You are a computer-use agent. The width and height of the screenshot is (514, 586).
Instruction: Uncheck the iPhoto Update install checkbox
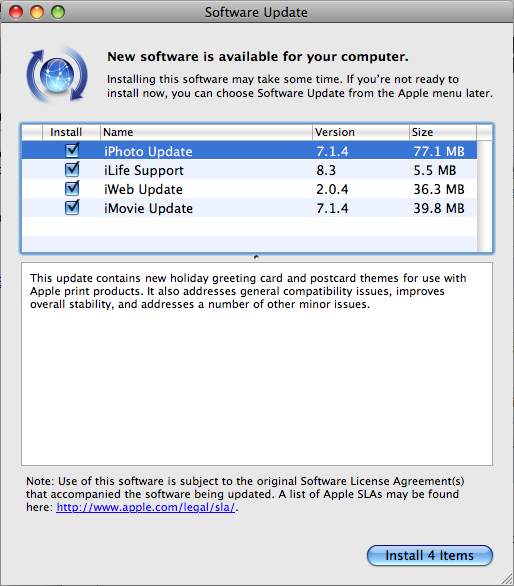72,151
